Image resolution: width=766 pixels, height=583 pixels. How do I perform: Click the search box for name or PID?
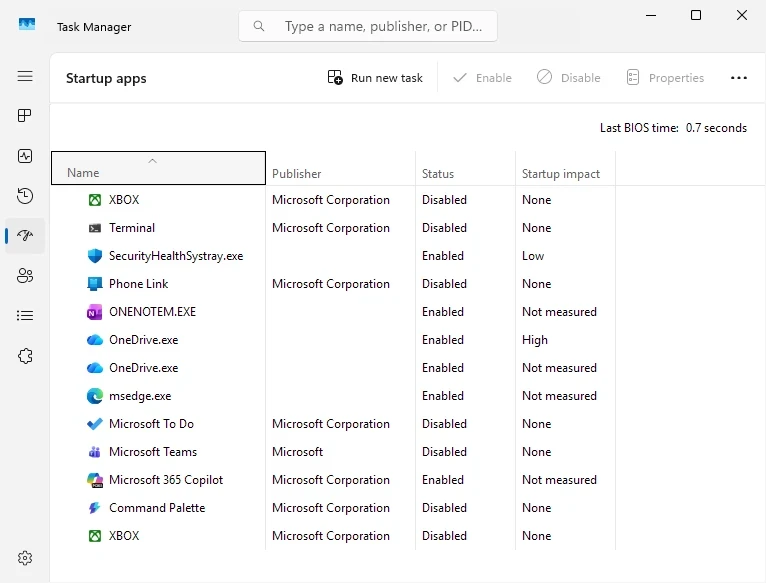click(x=368, y=26)
